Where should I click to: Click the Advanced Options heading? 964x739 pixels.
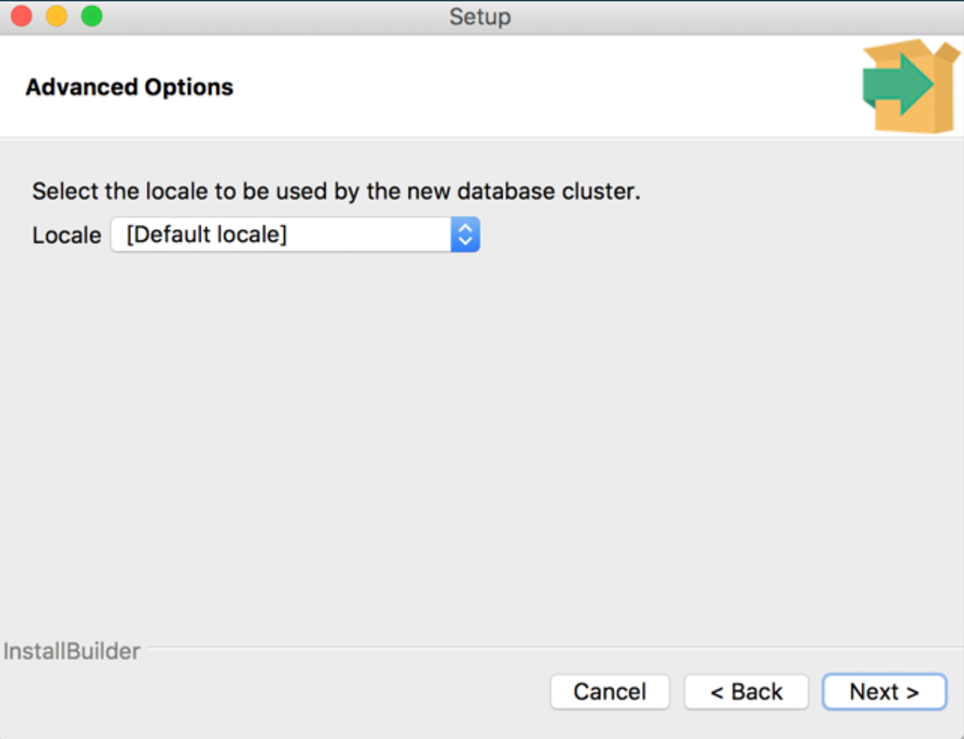point(129,87)
